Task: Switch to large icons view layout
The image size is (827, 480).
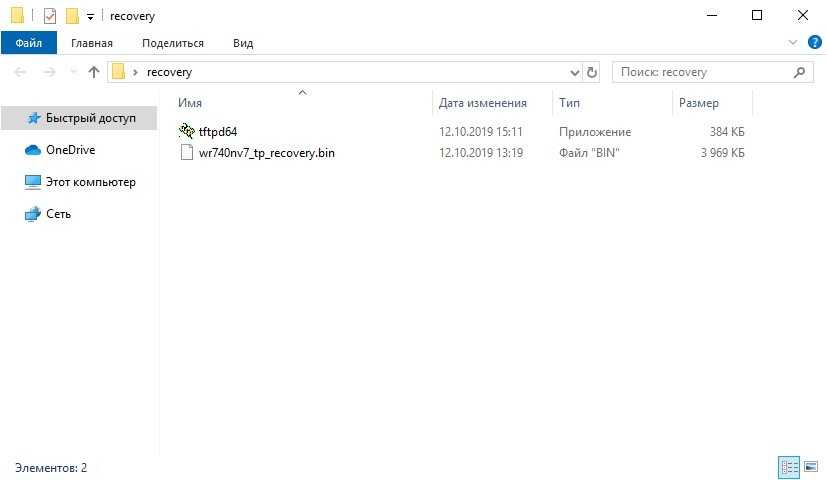Action: (810, 467)
